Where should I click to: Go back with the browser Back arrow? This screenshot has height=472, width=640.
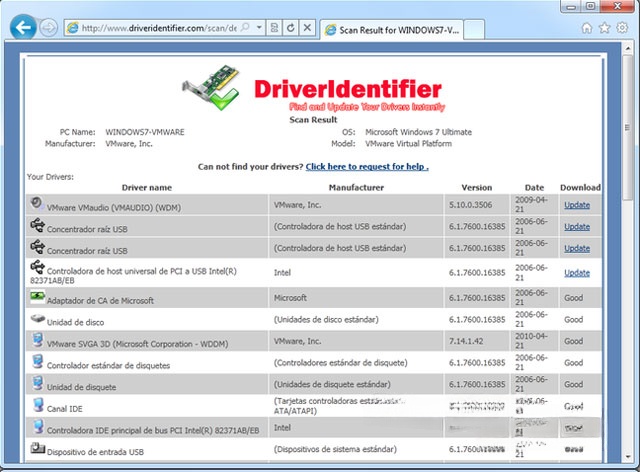23,28
